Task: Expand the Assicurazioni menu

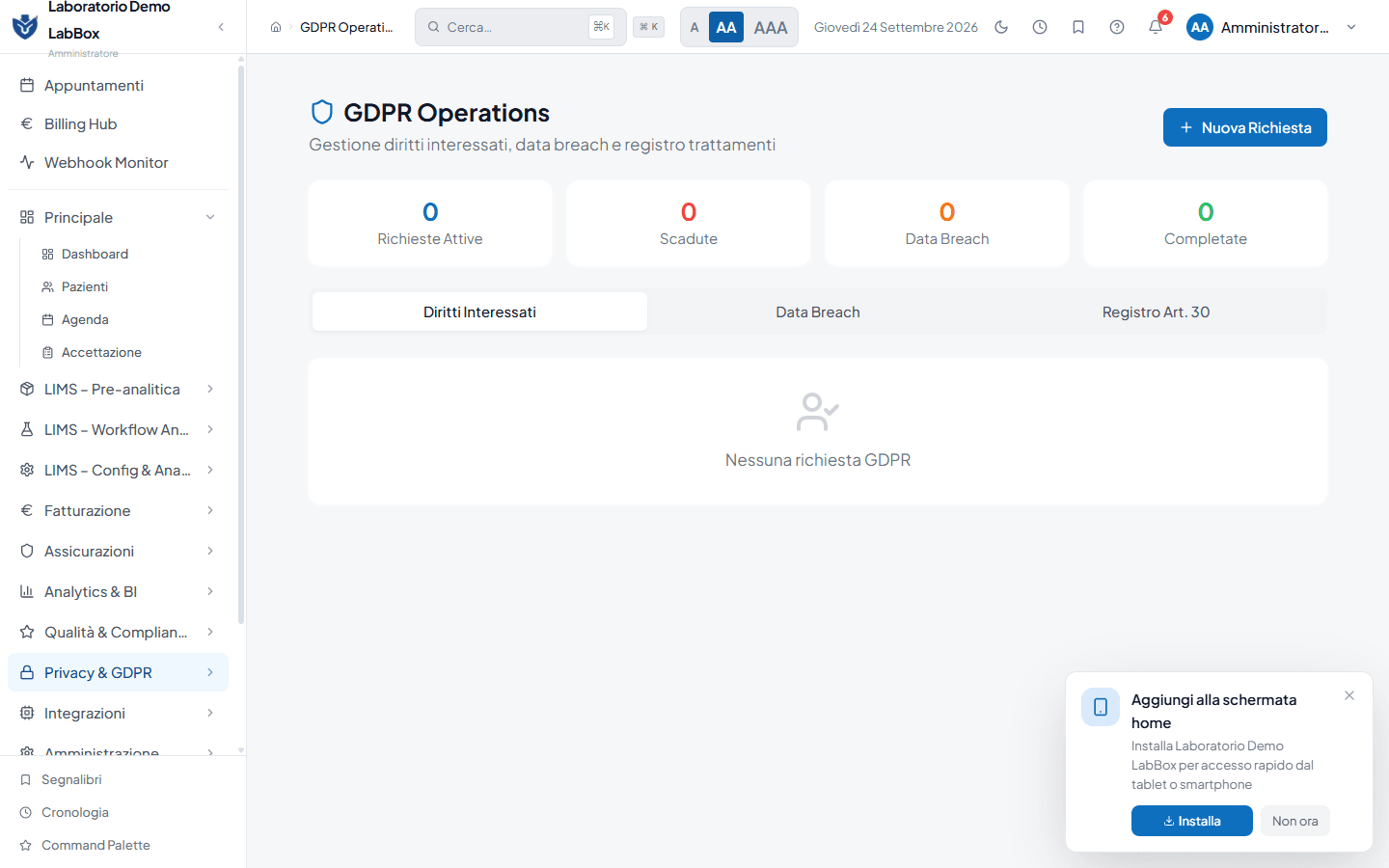Action: 118,551
